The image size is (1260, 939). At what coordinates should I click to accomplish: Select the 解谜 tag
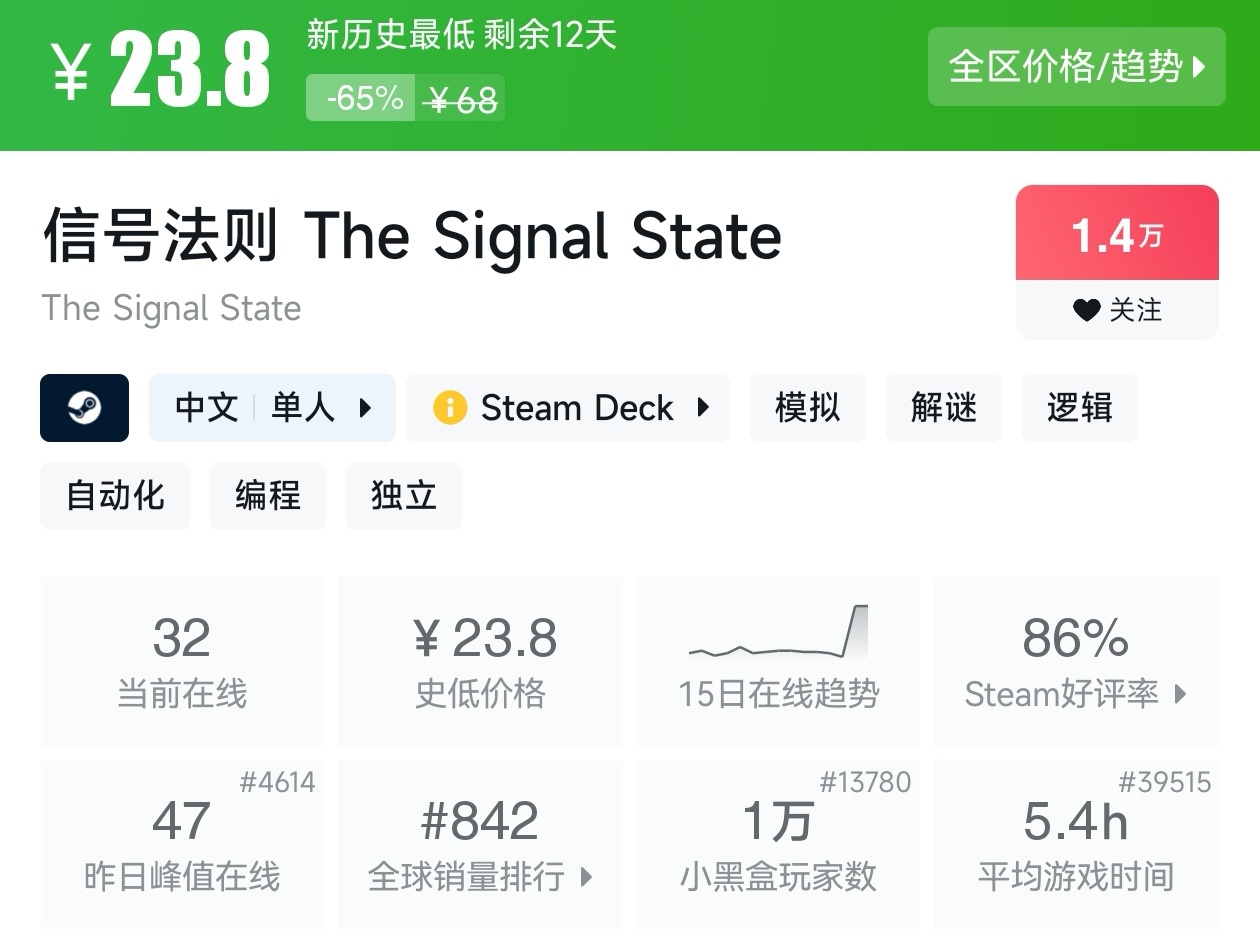click(x=943, y=408)
